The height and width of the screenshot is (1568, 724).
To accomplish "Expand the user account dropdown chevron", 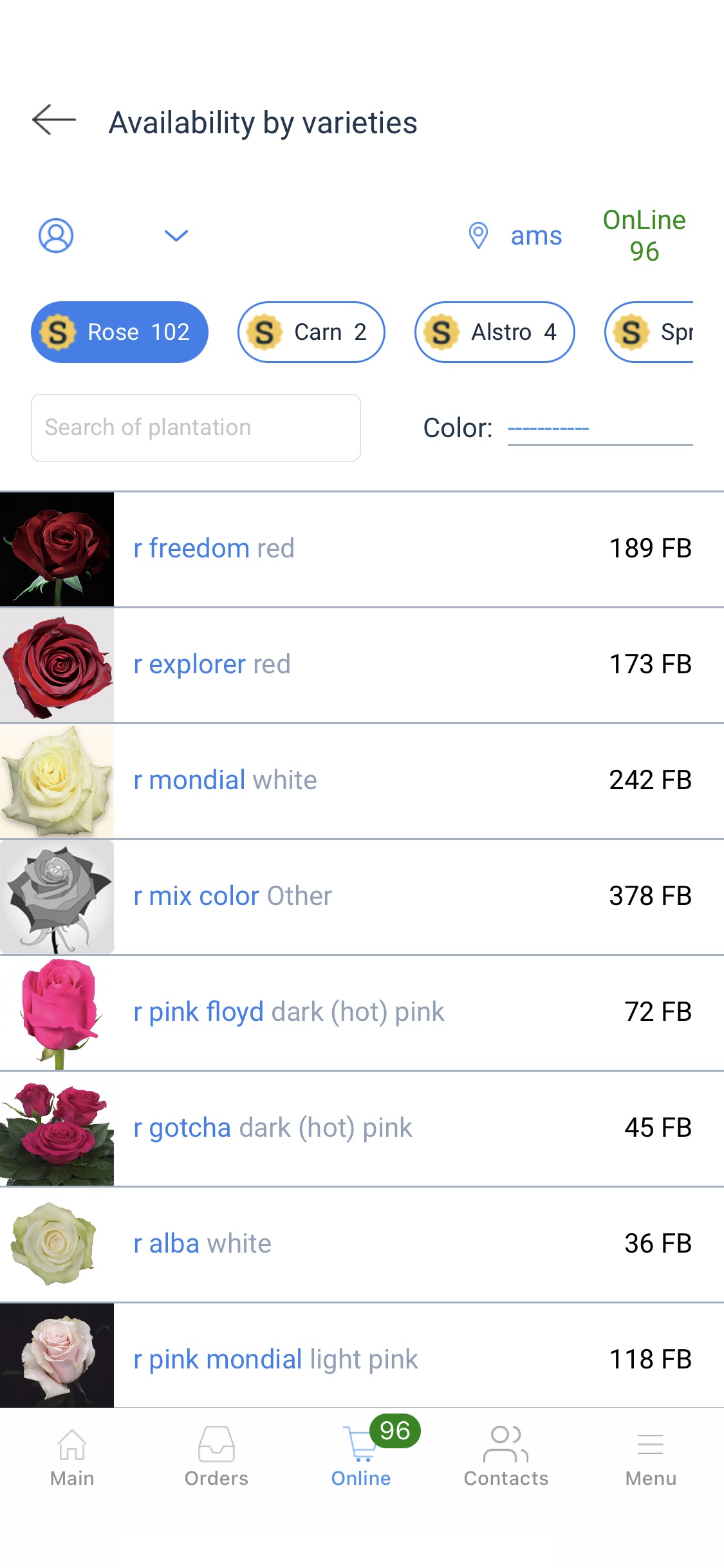I will pos(176,236).
